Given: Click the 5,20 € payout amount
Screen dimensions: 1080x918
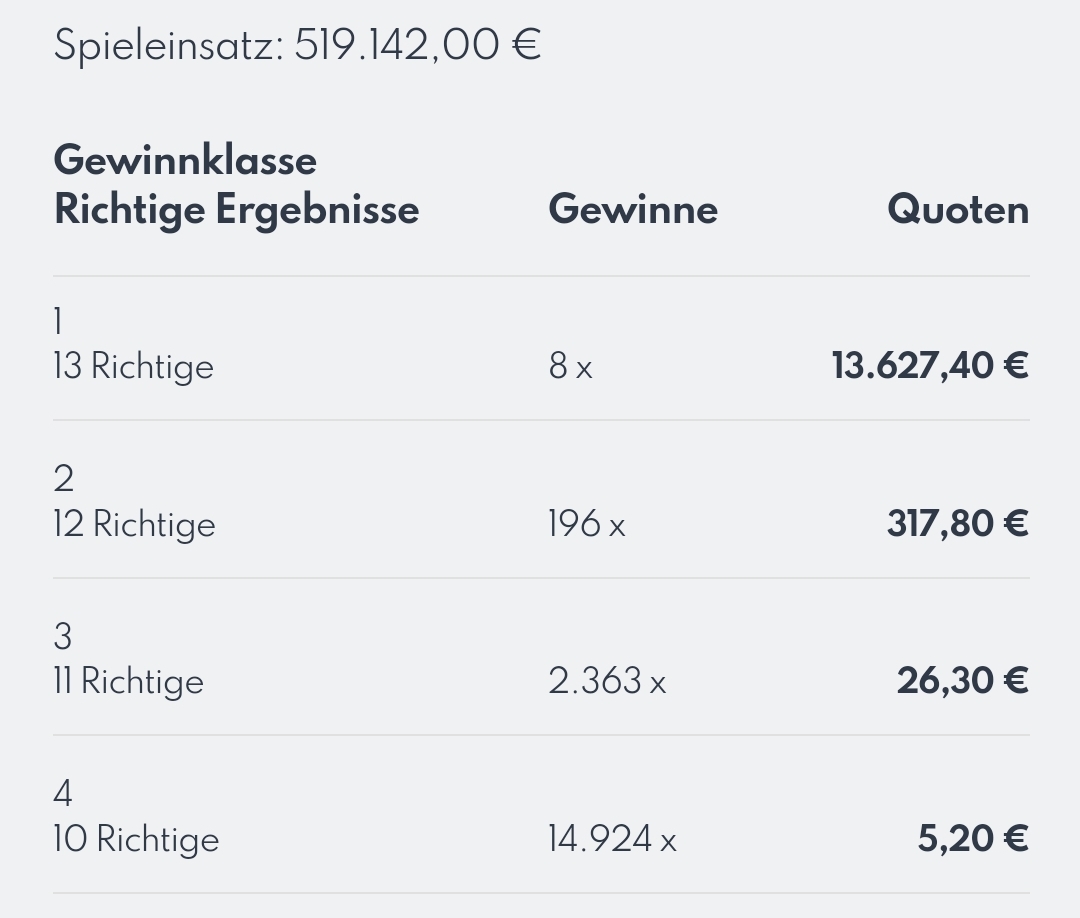Looking at the screenshot, I should 973,839.
